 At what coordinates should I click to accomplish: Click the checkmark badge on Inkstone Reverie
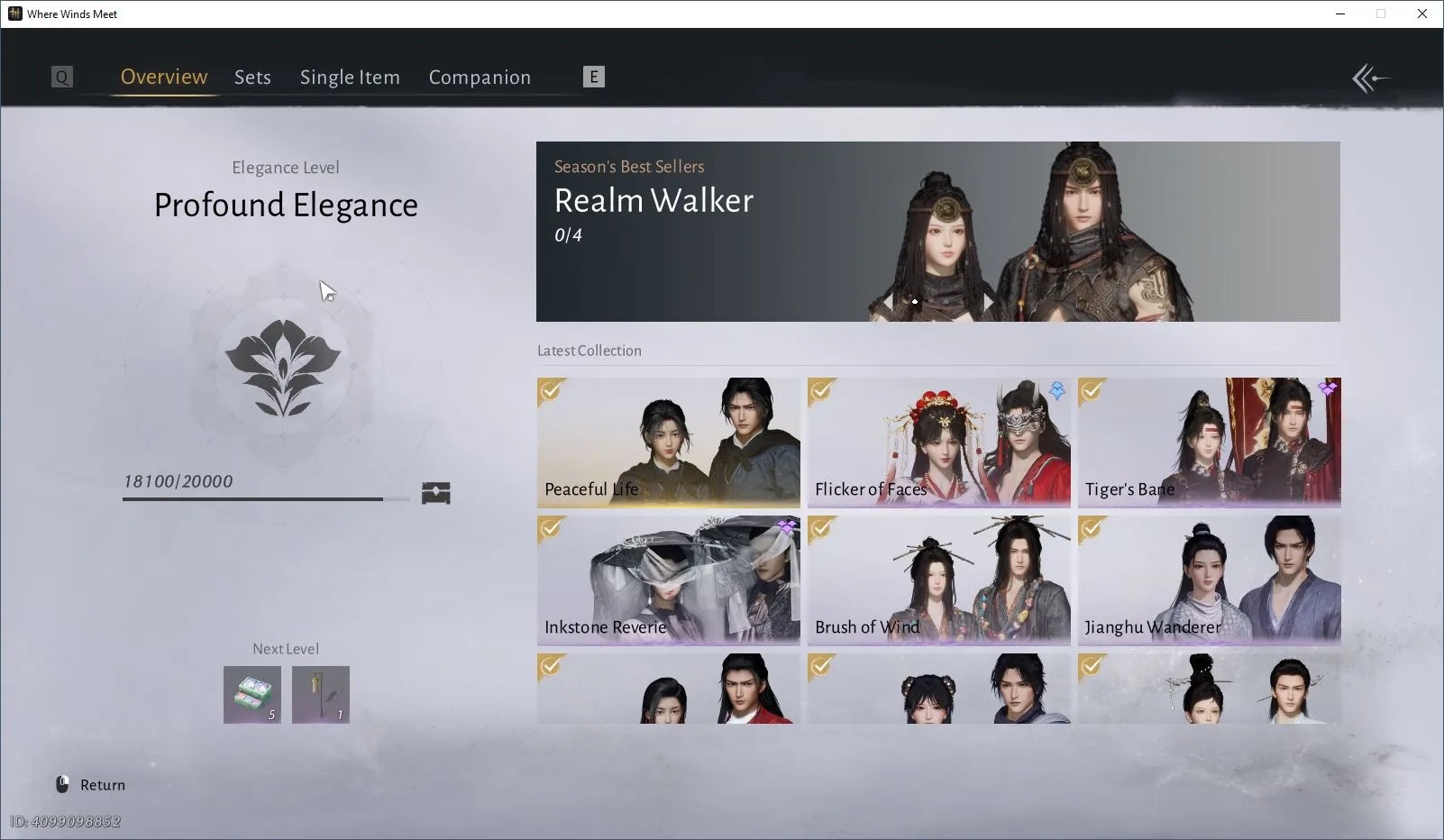[552, 530]
